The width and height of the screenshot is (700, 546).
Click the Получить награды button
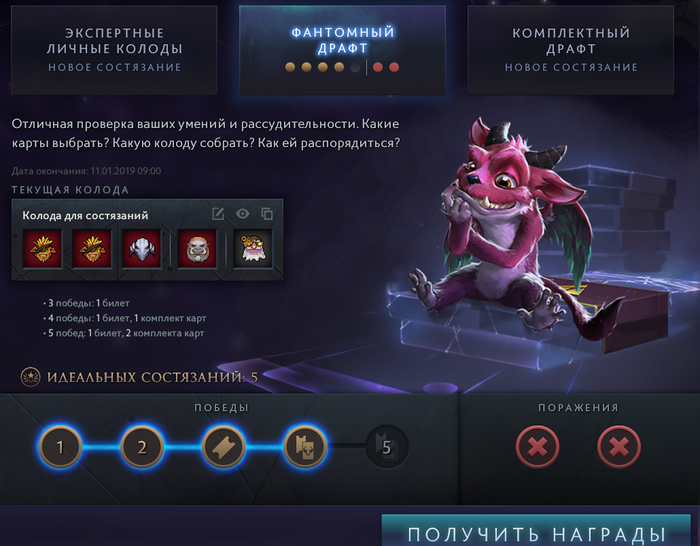[536, 531]
